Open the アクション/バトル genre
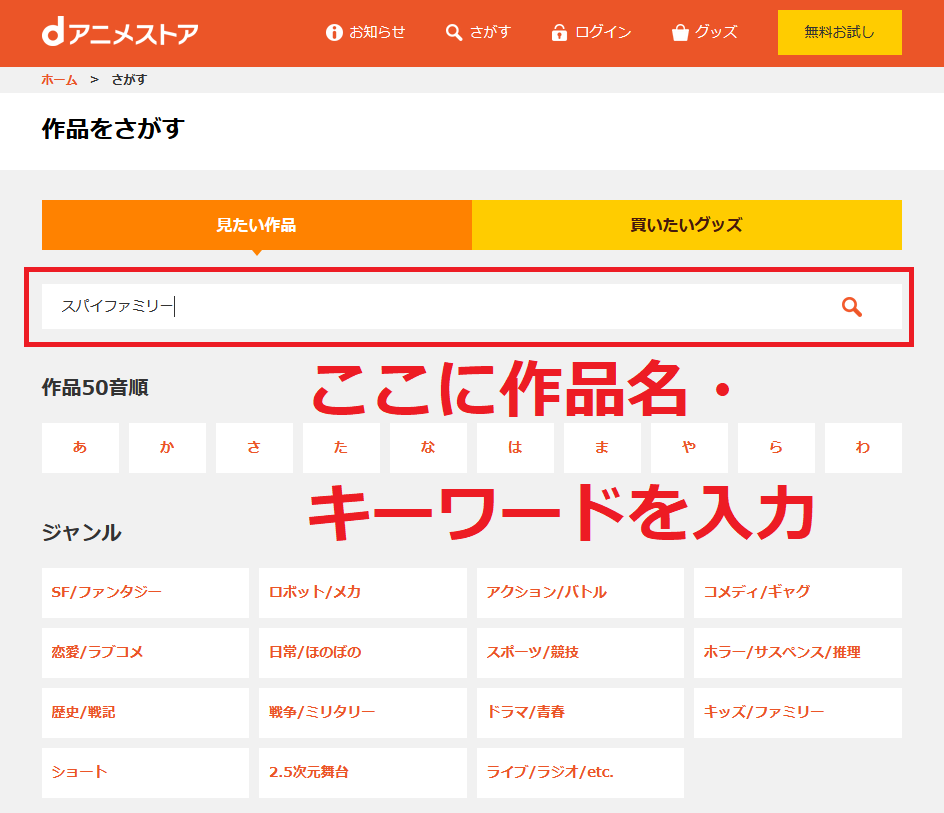Screen dimensions: 944x813 [x=580, y=593]
